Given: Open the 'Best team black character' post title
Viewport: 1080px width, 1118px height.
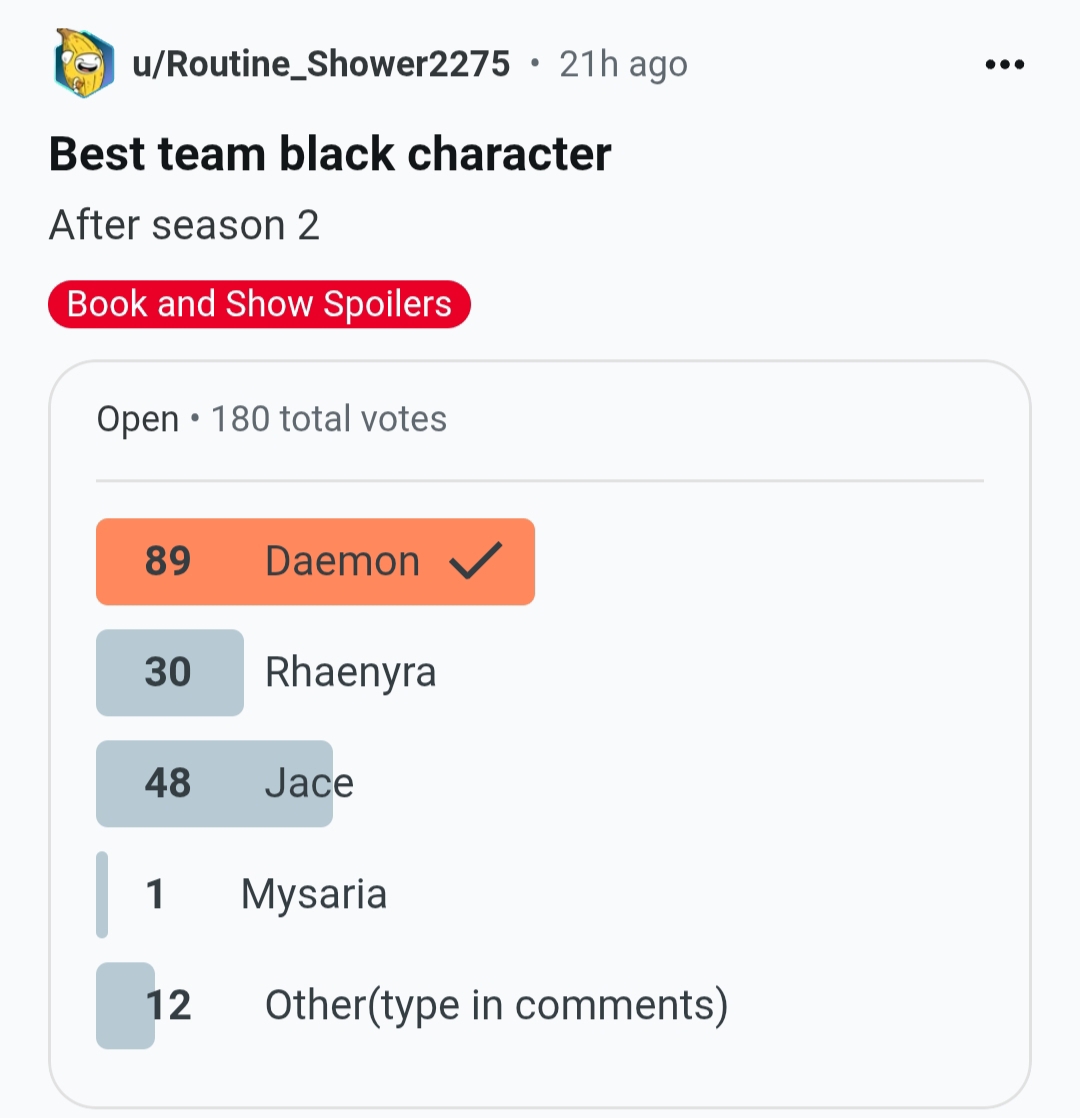Looking at the screenshot, I should [x=329, y=155].
